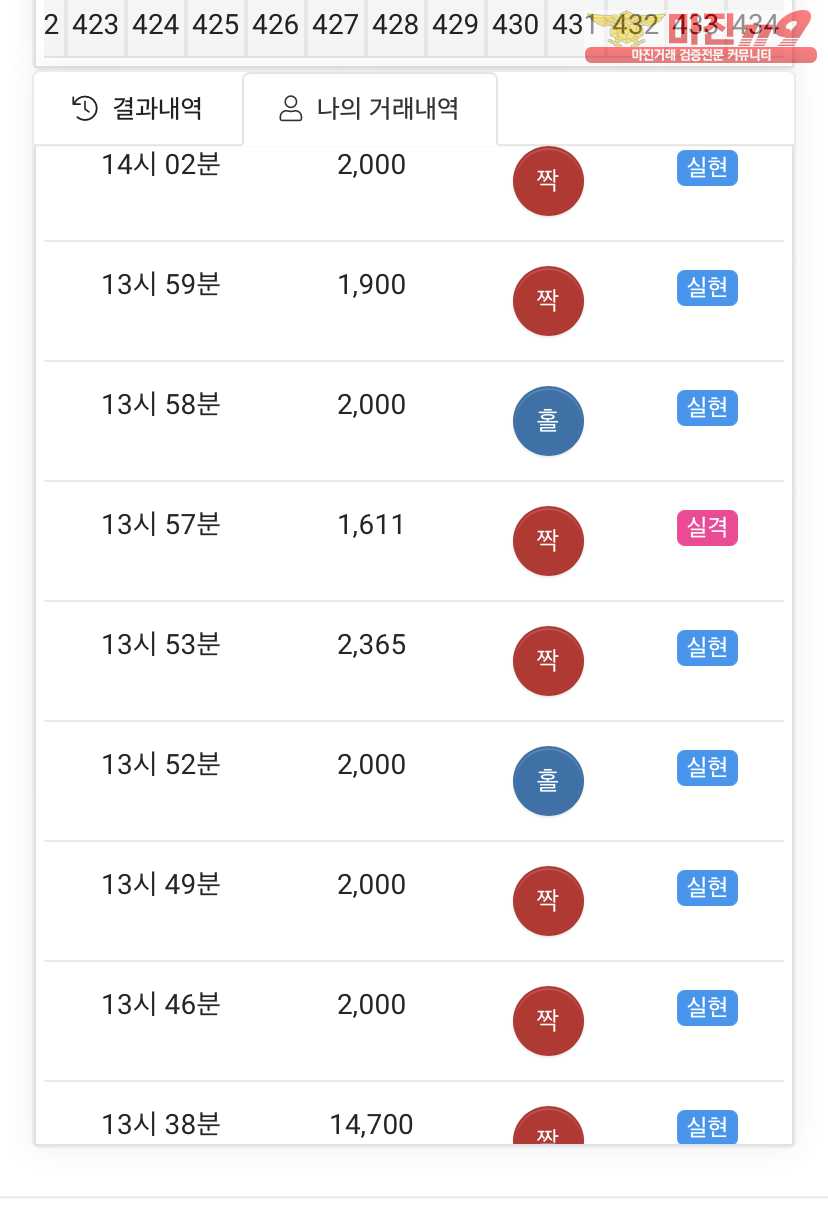Screen dimensions: 828x1214
Task: Select round number 430 in the top strip
Action: coord(515,25)
